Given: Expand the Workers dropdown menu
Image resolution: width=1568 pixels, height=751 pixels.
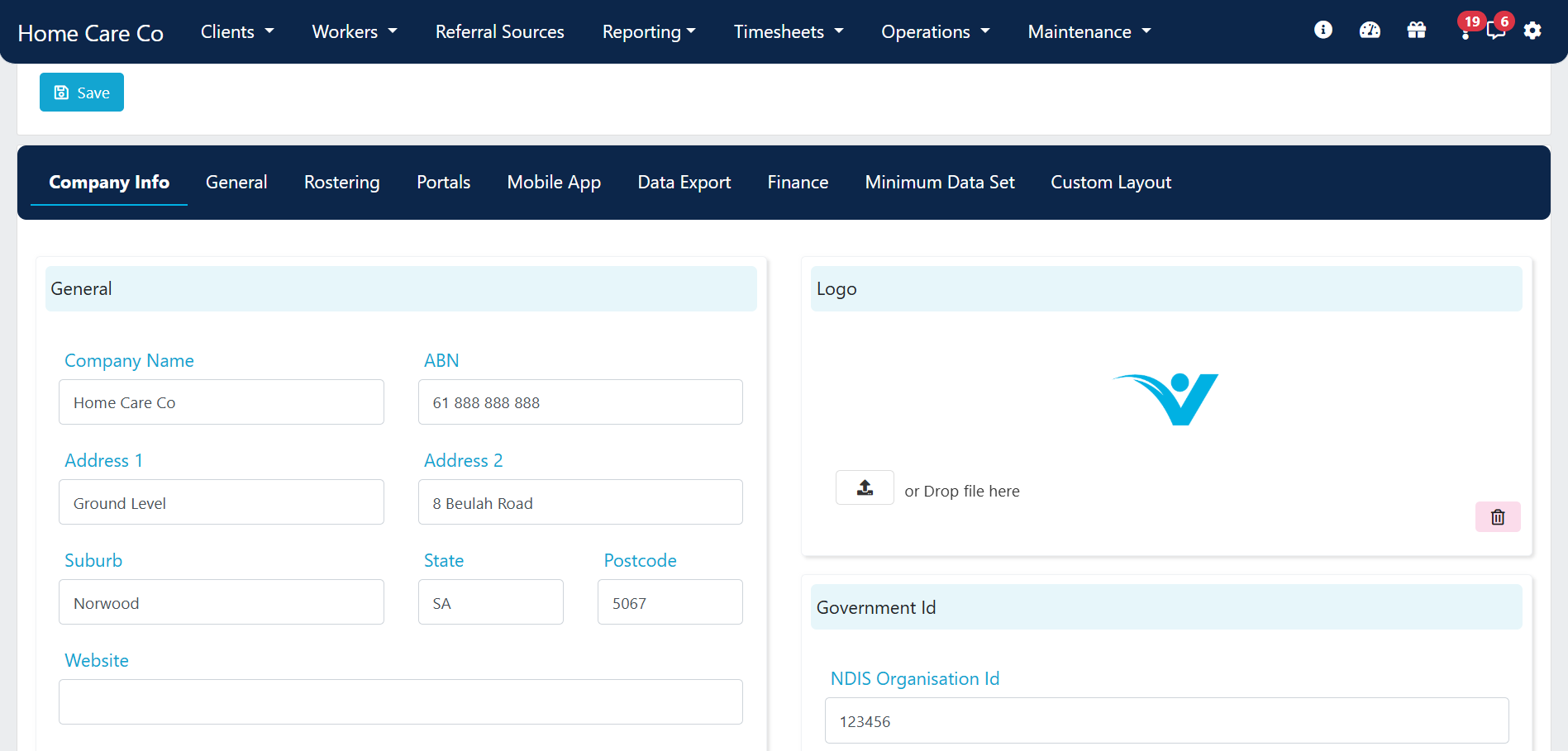Looking at the screenshot, I should tap(355, 31).
